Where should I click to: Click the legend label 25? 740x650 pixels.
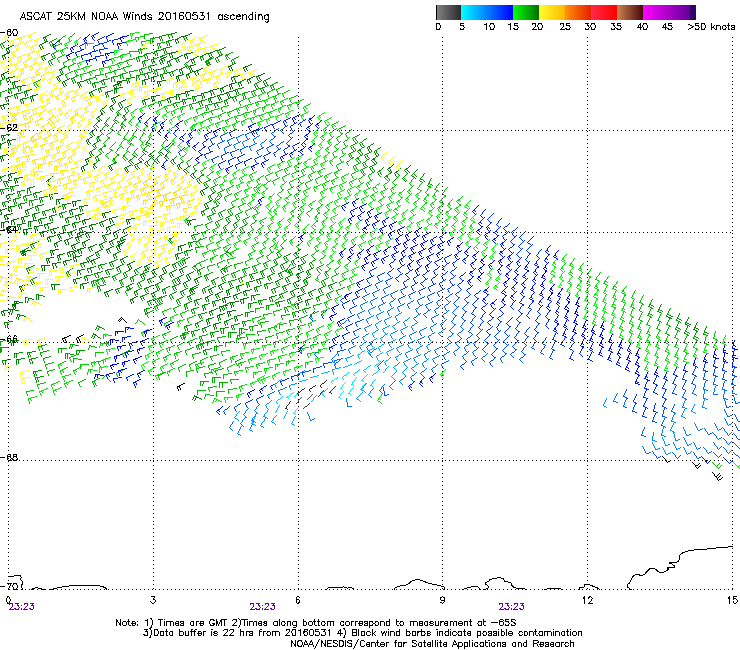(565, 27)
